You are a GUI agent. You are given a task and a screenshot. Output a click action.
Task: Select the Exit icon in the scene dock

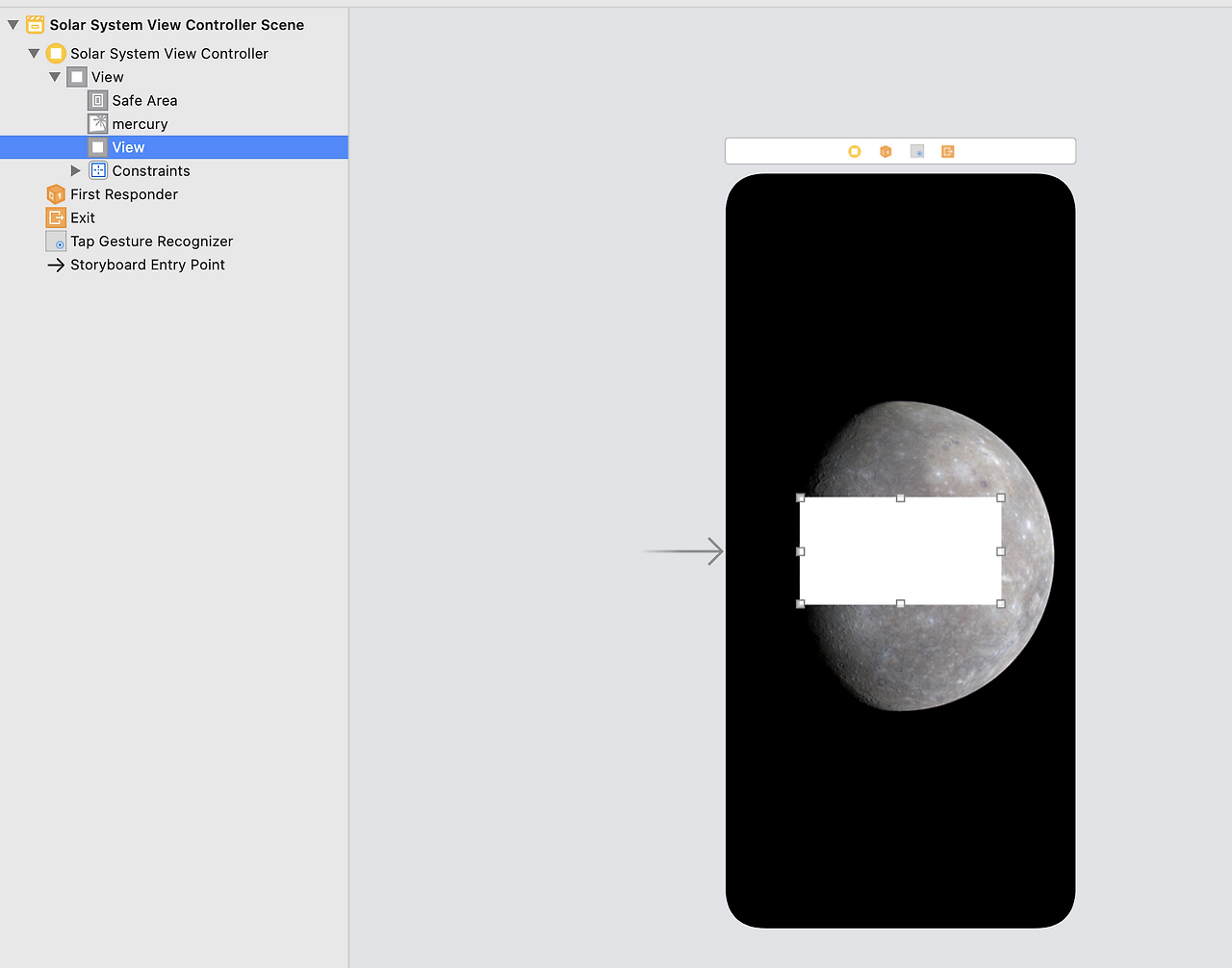coord(948,151)
